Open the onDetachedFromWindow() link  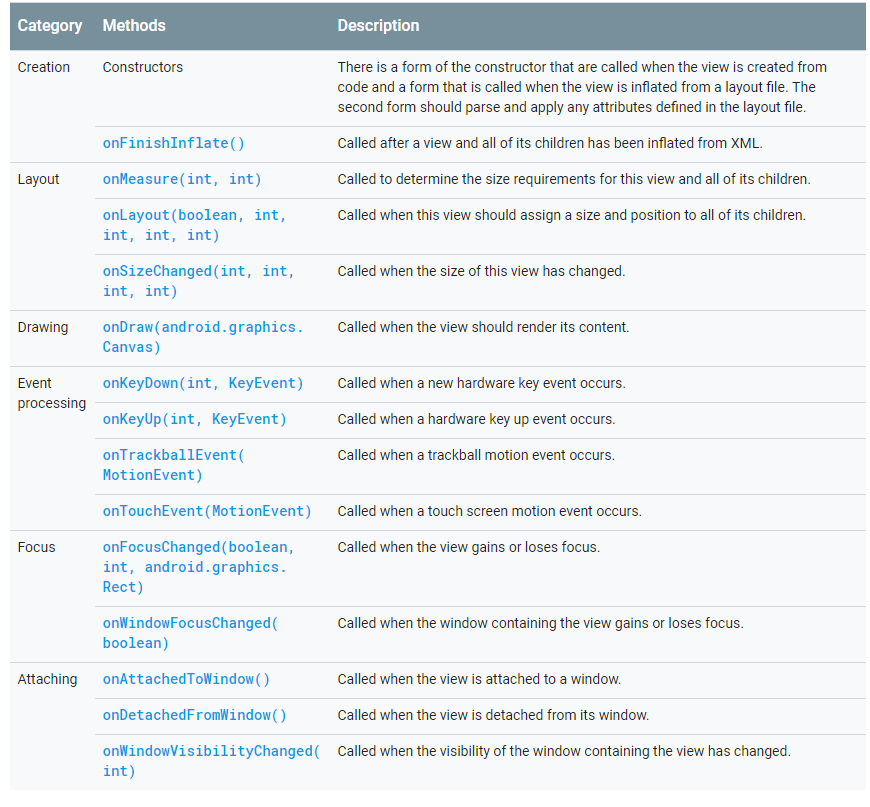pos(194,715)
